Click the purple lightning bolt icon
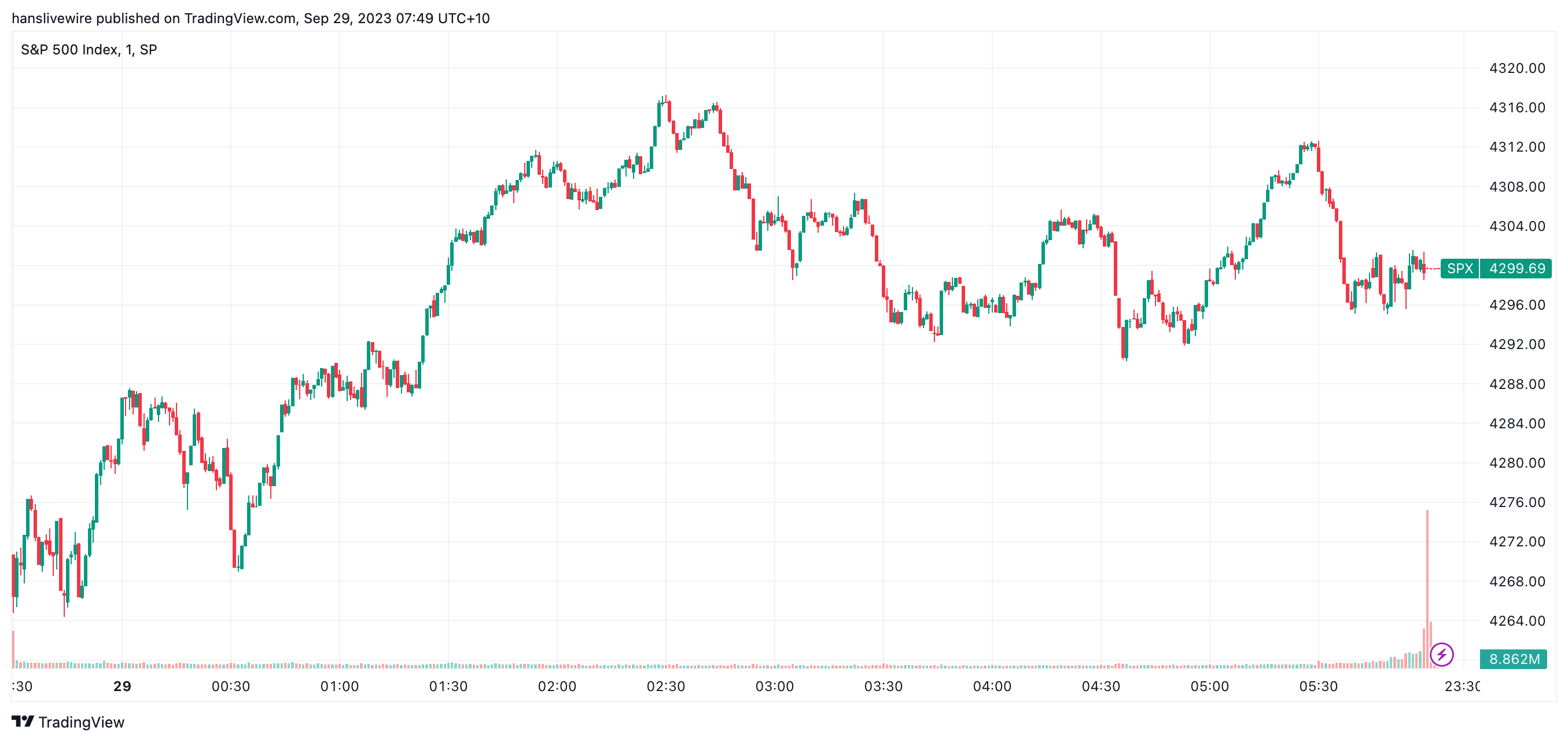The image size is (1568, 742). click(x=1441, y=655)
